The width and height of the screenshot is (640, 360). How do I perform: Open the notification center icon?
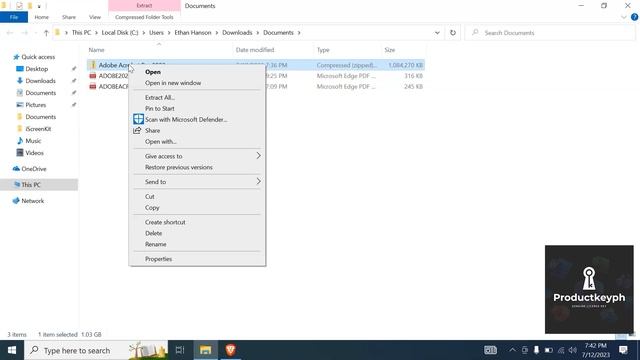[x=623, y=350]
